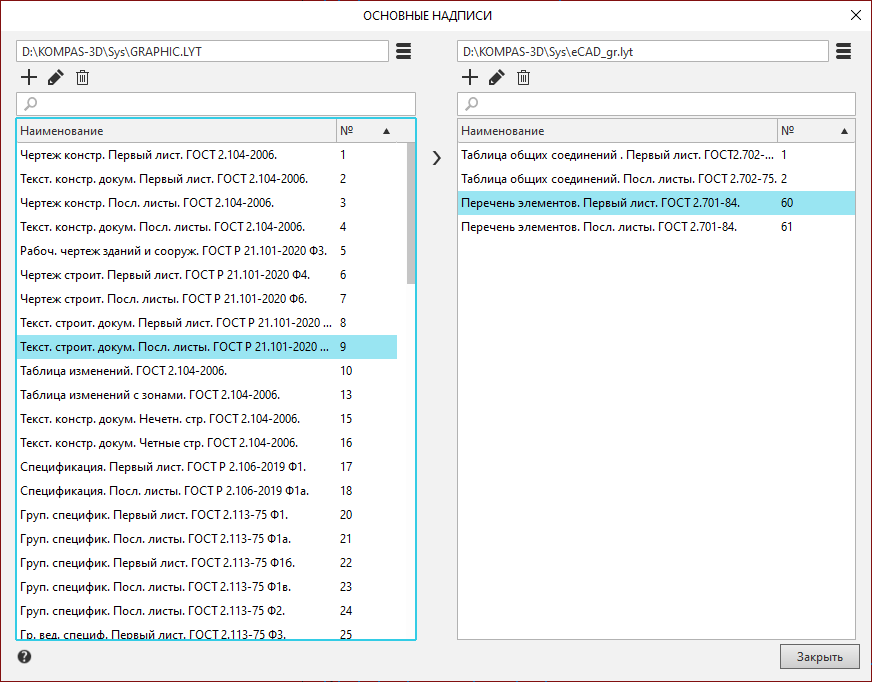Sort right list by № column arrow

tap(843, 131)
